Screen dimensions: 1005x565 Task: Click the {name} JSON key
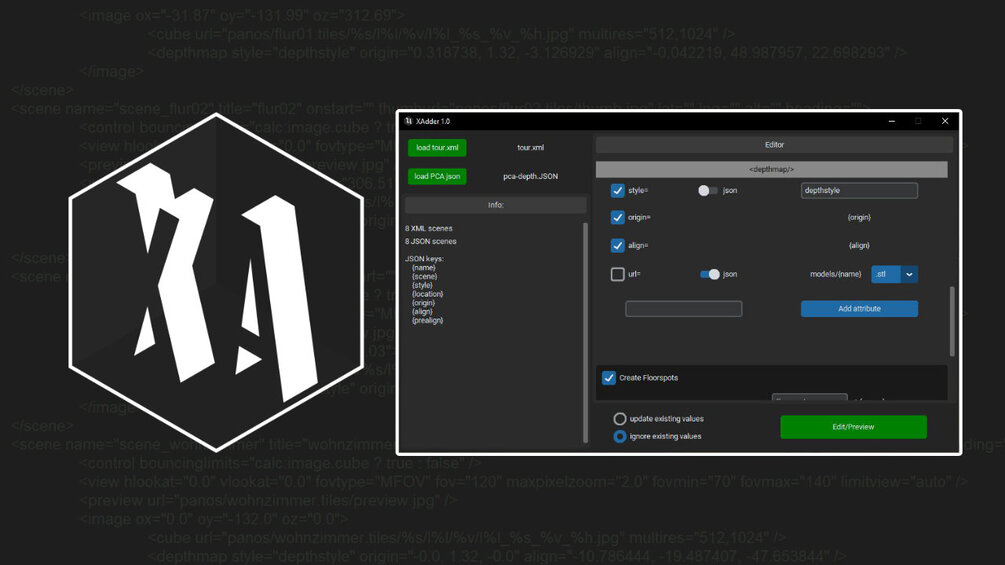click(x=424, y=268)
